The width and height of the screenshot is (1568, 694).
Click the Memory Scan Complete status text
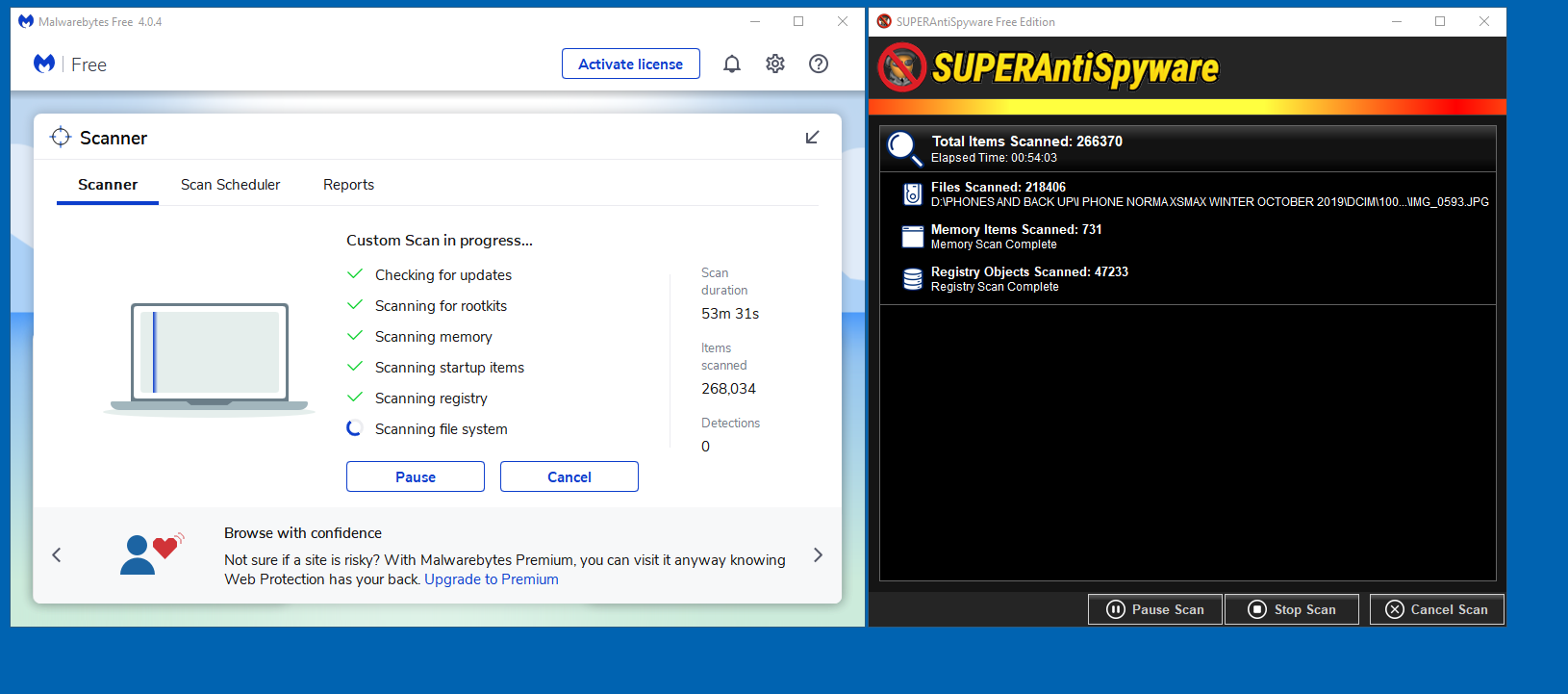click(x=994, y=244)
